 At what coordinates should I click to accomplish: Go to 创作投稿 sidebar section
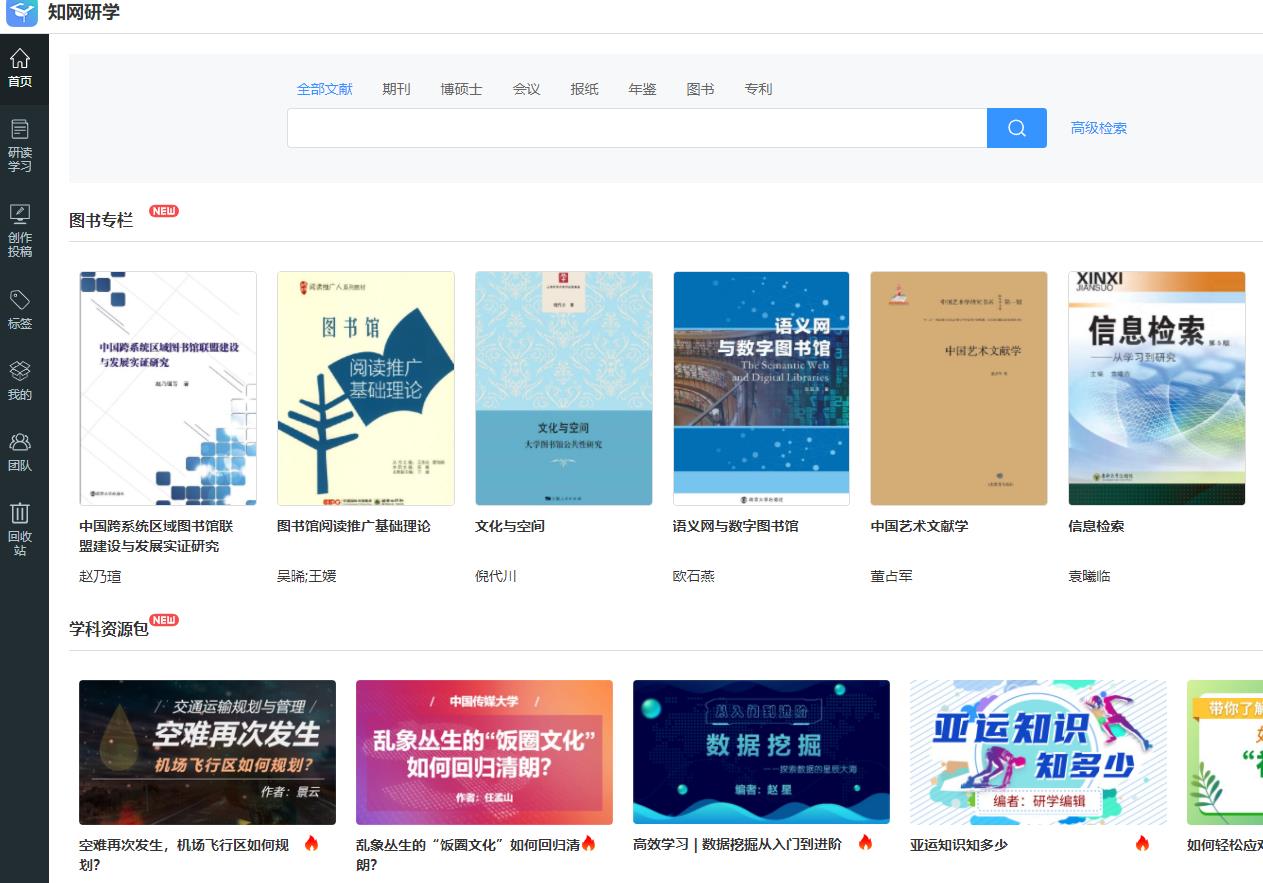(20, 230)
